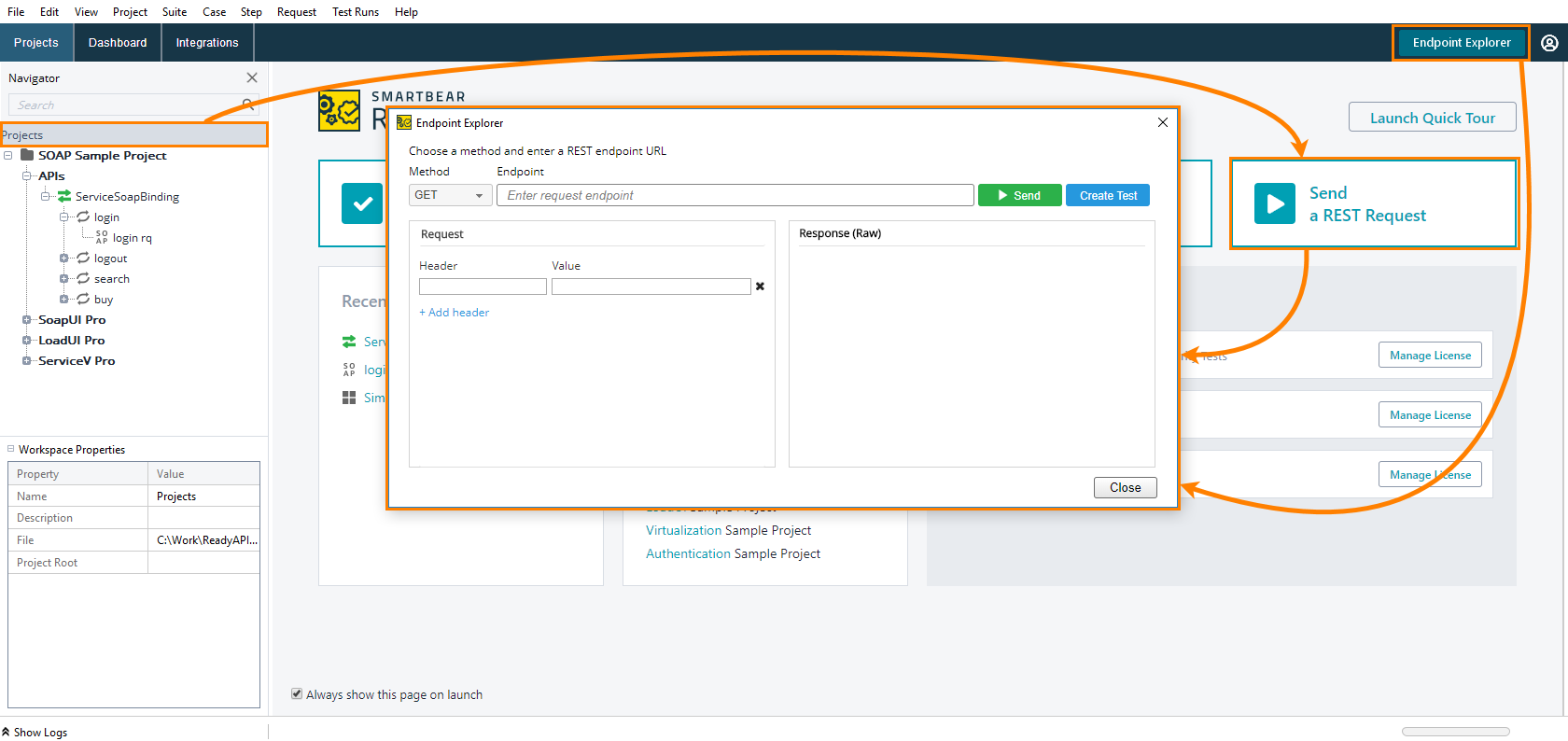Click the status bar progress bar
The image size is (1568, 741).
coord(1455,732)
